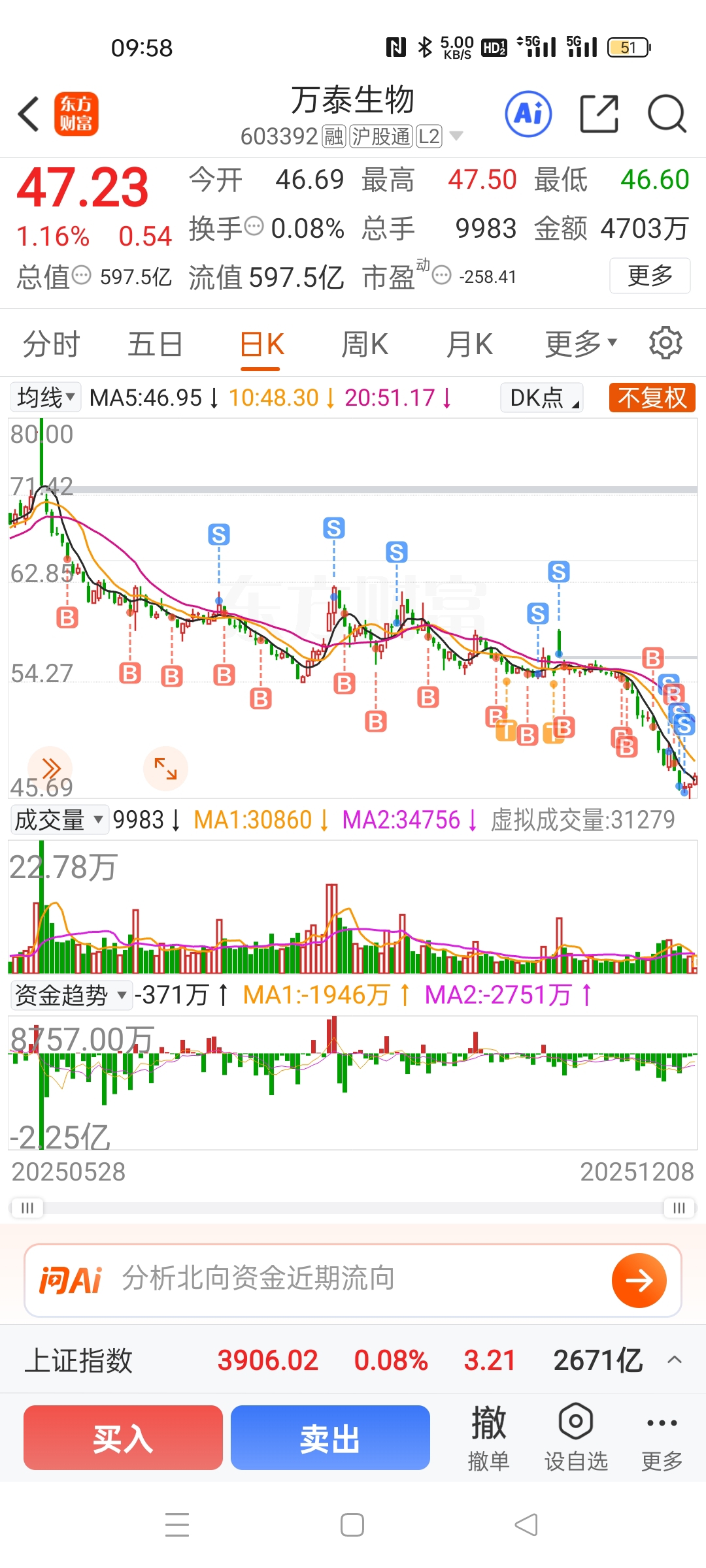706x1568 pixels.
Task: Expand the 上证指数 bar chevron
Action: pos(675,1360)
